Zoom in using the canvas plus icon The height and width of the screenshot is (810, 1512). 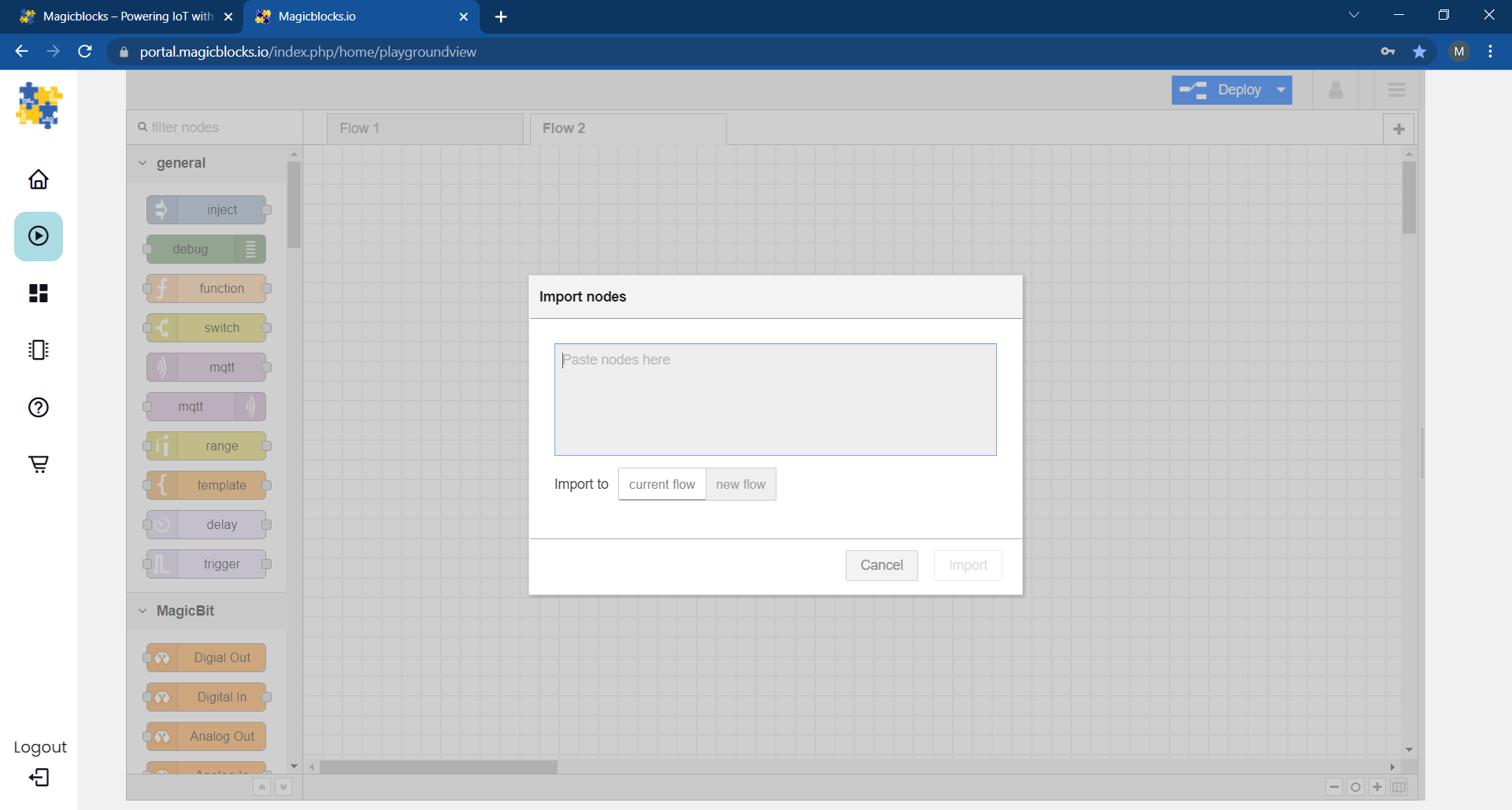point(1377,786)
